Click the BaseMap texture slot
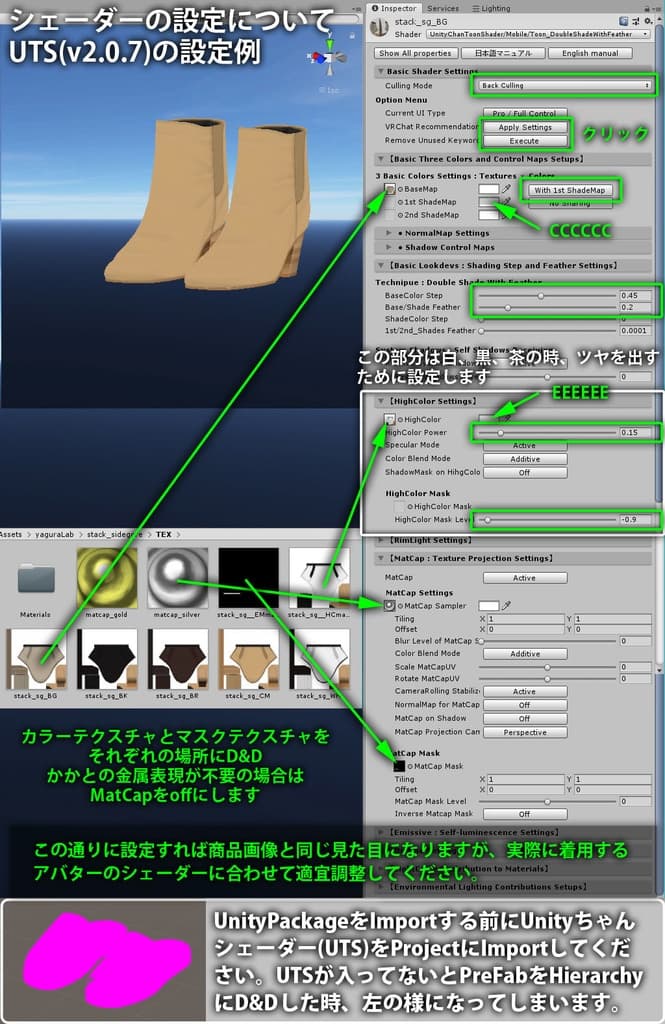 tap(390, 189)
